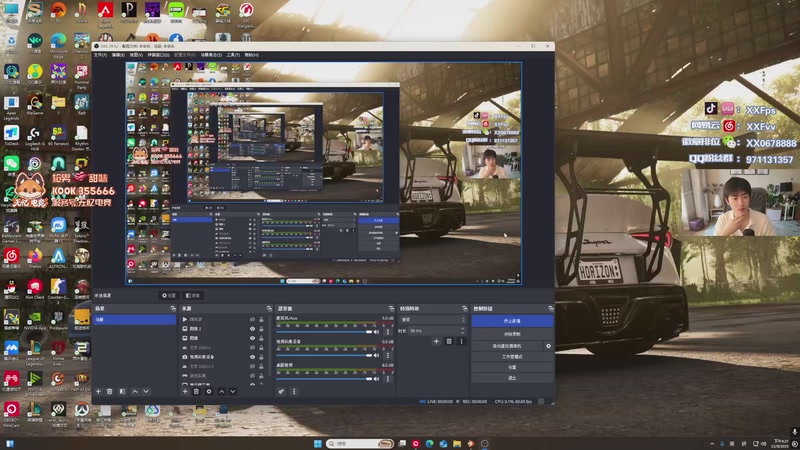This screenshot has width=800, height=450.
Task: Show the 文本 (GDI+) 2 source
Action: tap(252, 366)
